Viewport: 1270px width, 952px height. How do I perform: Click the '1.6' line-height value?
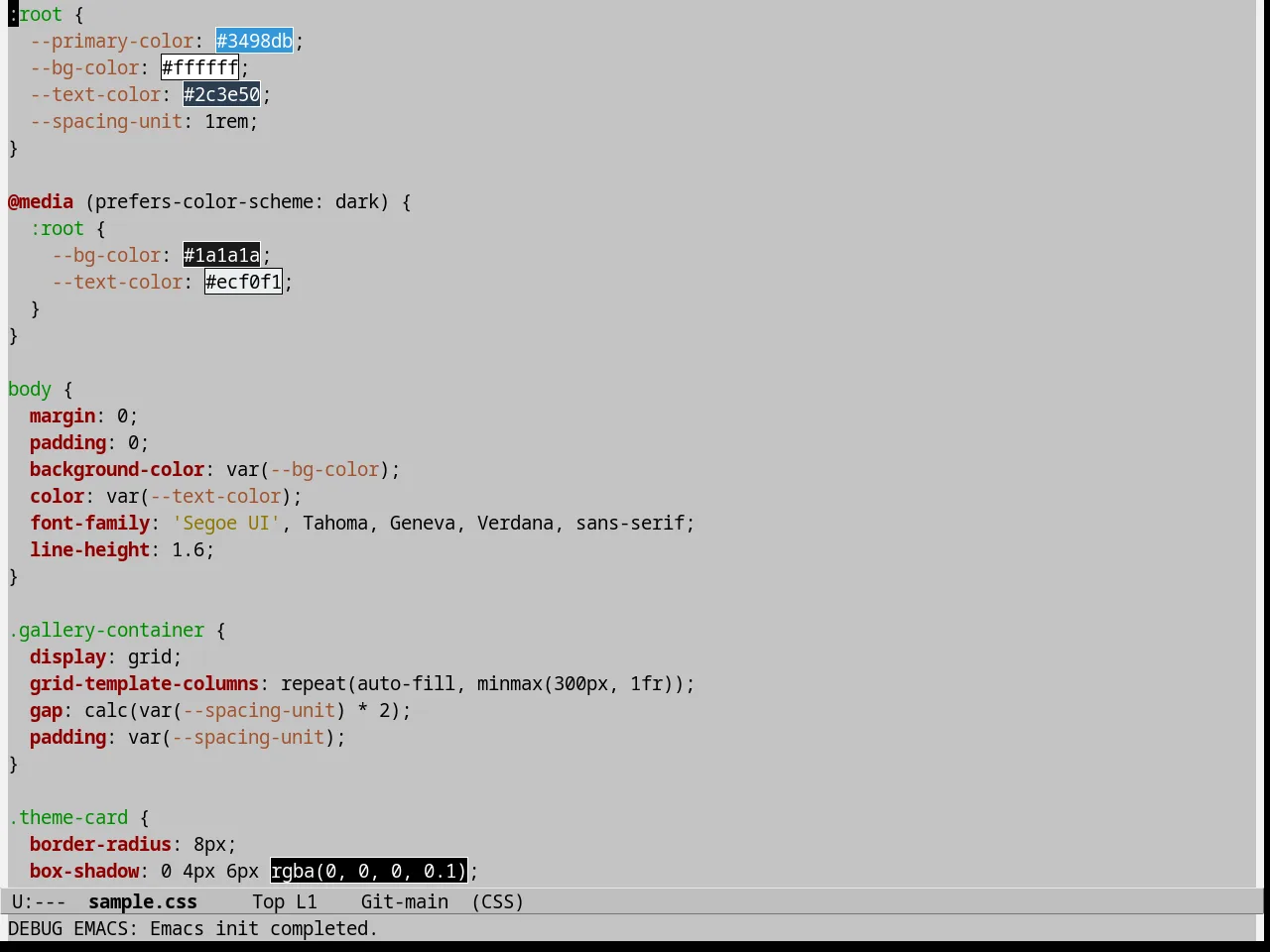pyautogui.click(x=189, y=549)
